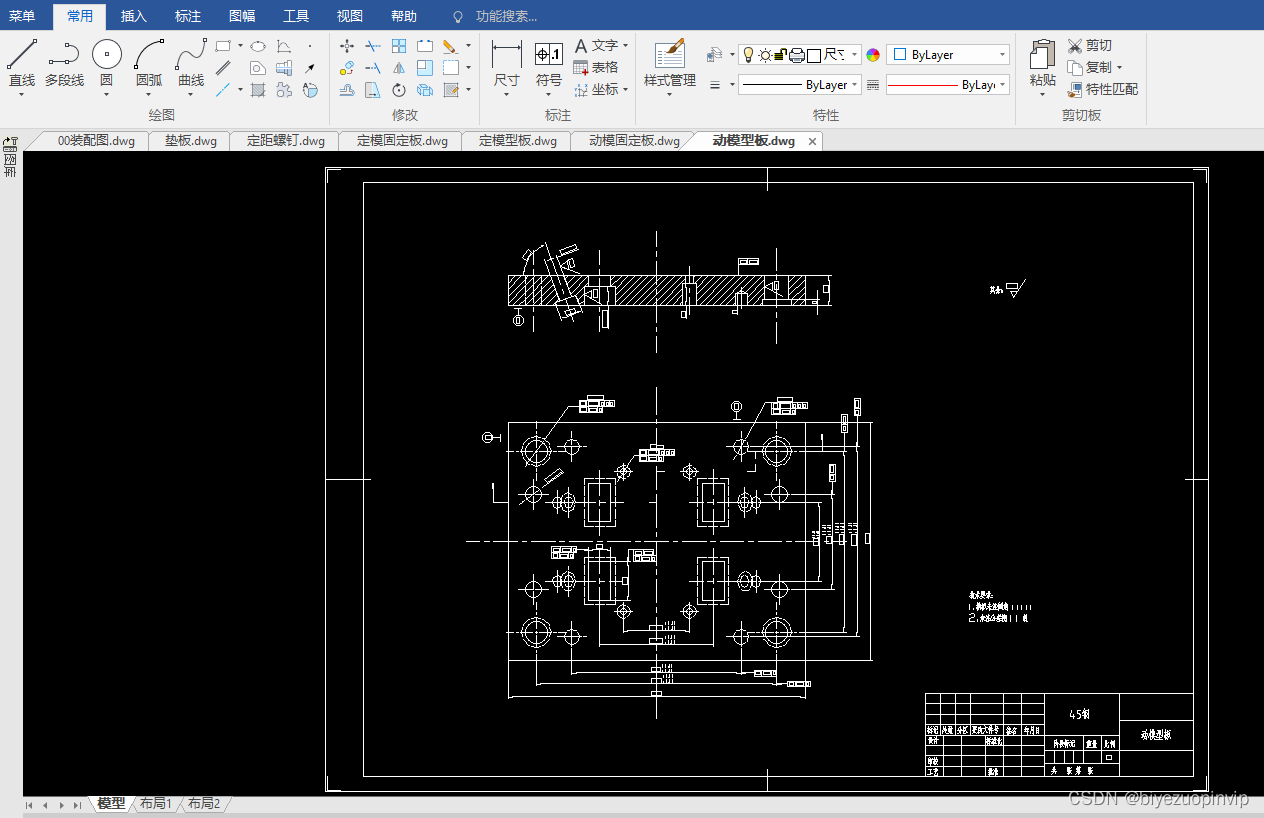Close the 动模型板.dwg tab
Screen dimensions: 1264x818
(813, 141)
